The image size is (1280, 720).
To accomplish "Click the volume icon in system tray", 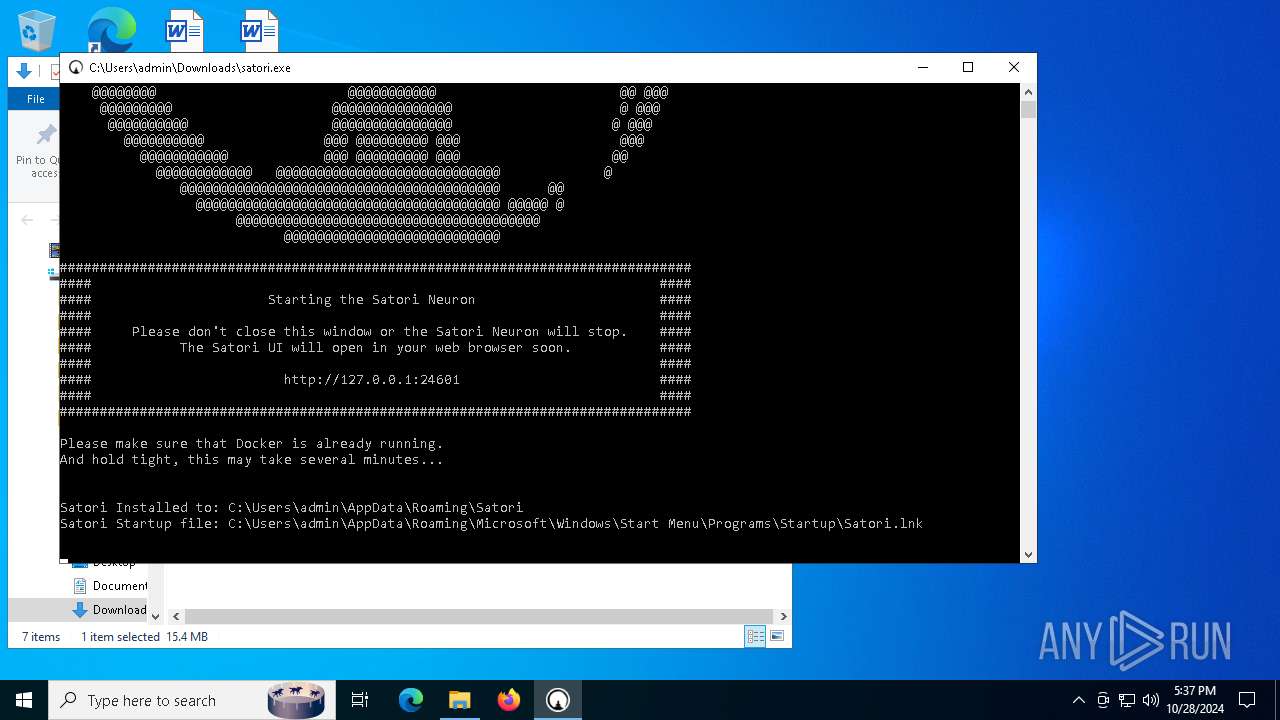I will [x=1151, y=700].
